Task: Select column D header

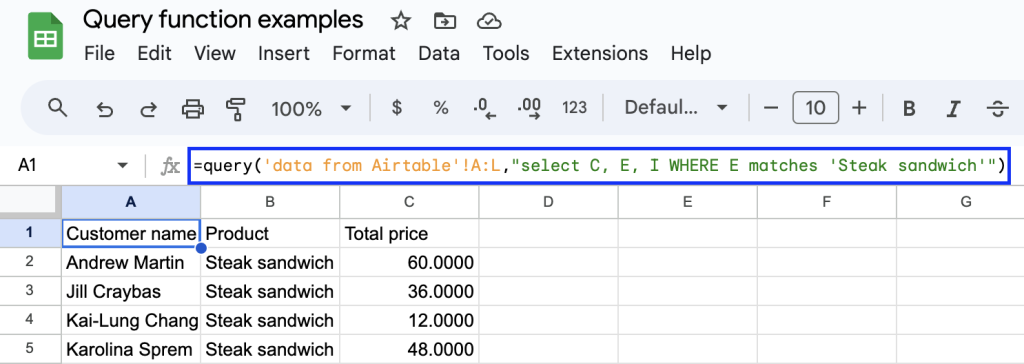Action: coord(549,202)
